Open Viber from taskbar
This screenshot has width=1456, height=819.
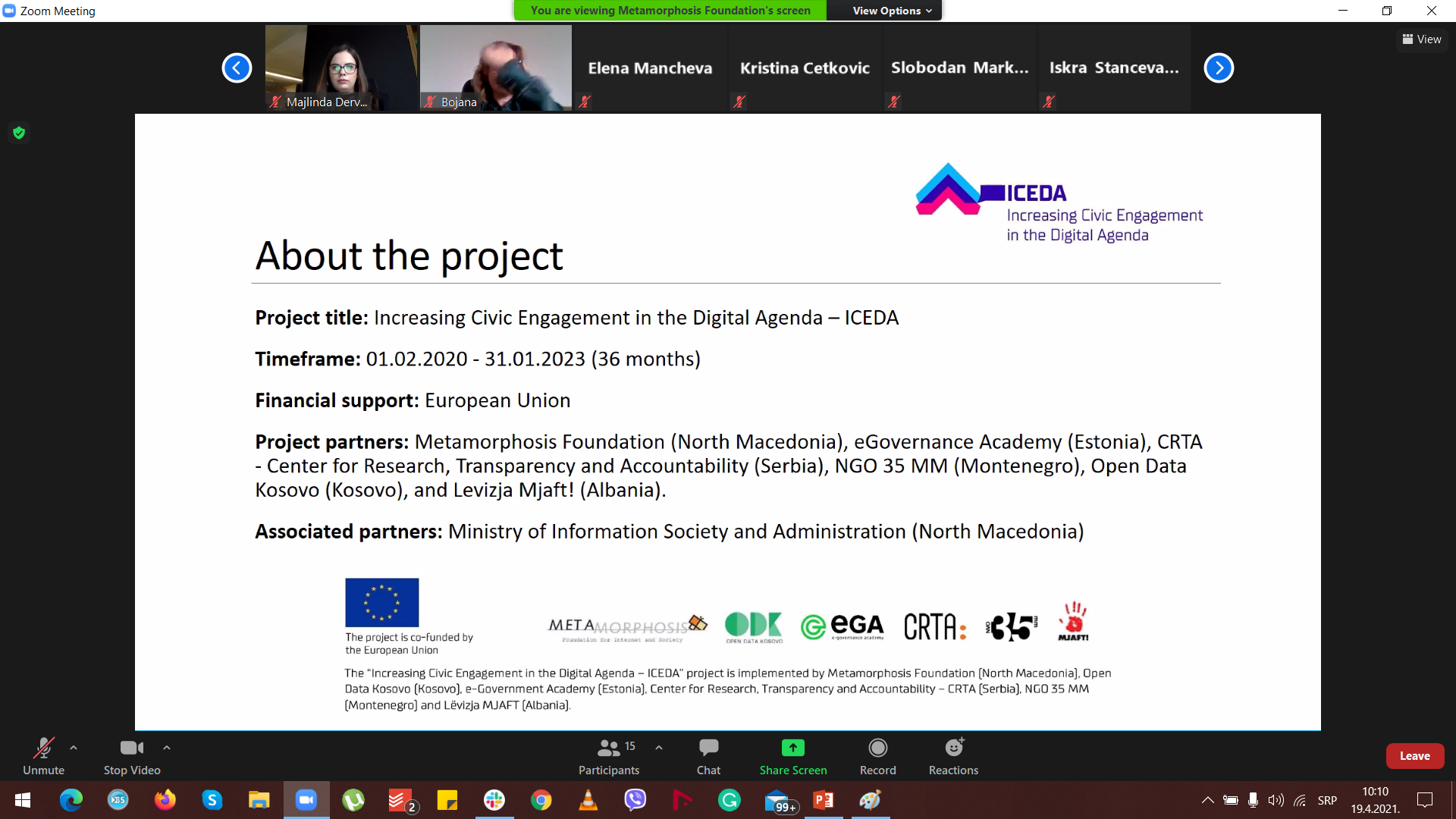coord(635,800)
